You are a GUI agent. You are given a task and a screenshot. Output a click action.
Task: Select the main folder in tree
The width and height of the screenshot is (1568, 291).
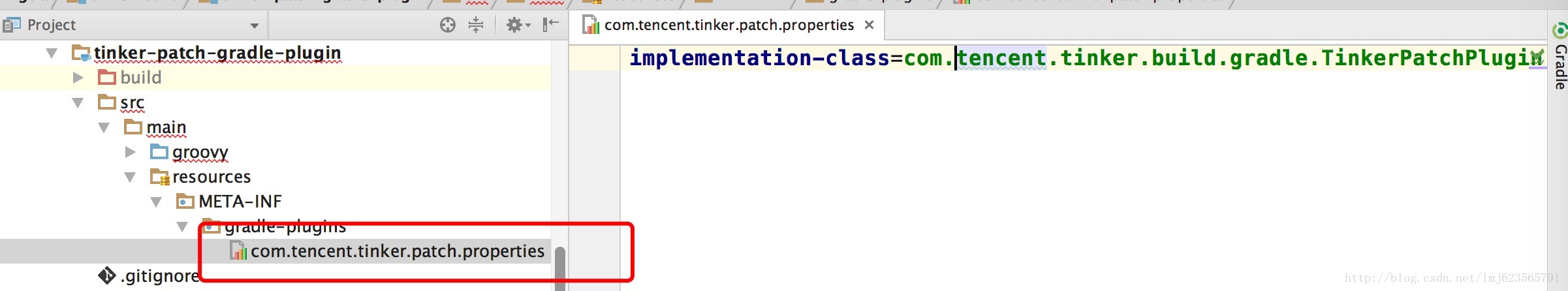point(166,127)
